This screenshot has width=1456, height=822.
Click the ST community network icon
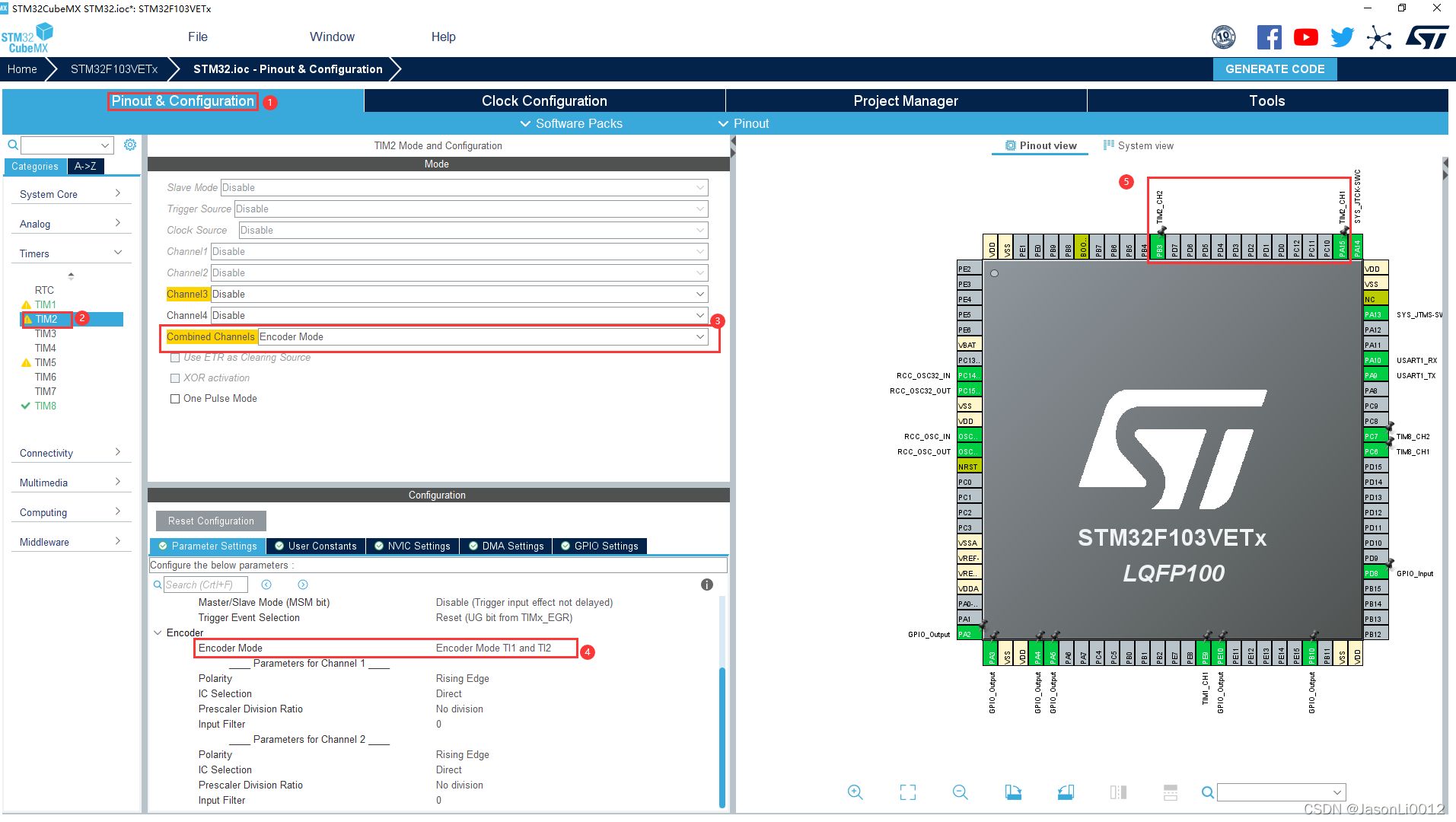(x=1378, y=37)
